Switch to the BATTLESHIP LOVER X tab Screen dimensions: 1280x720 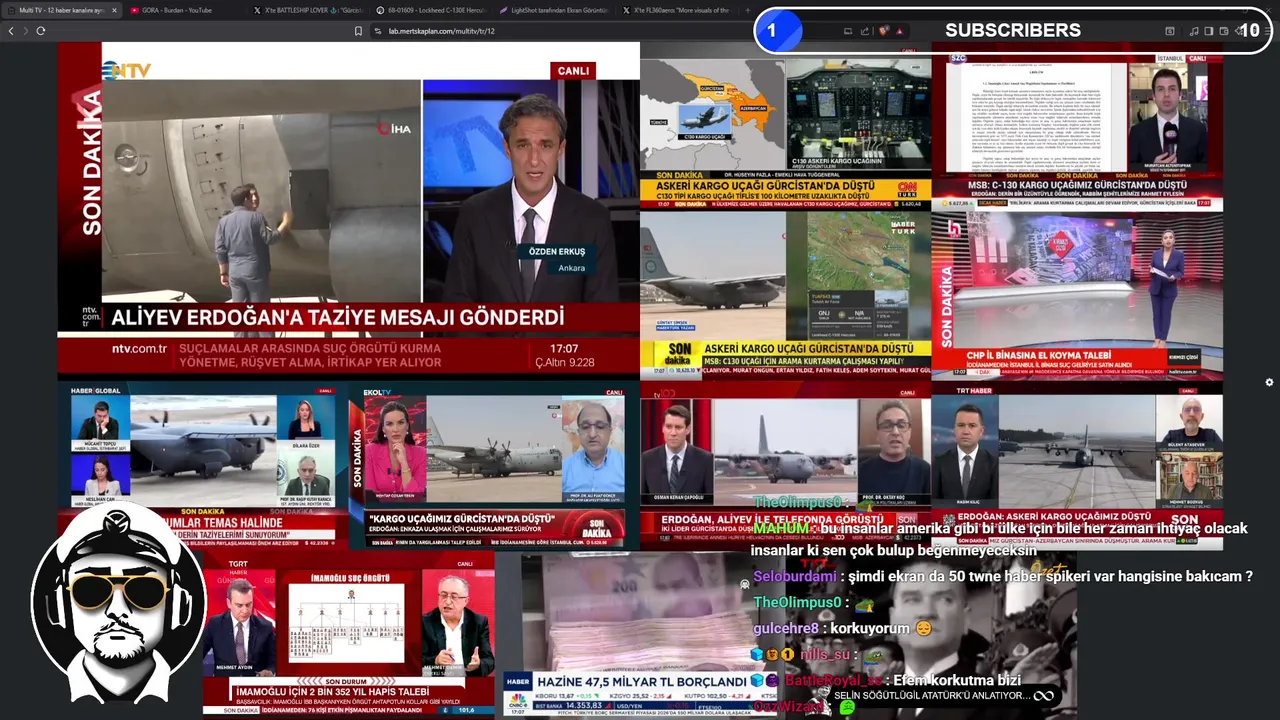pyautogui.click(x=308, y=10)
